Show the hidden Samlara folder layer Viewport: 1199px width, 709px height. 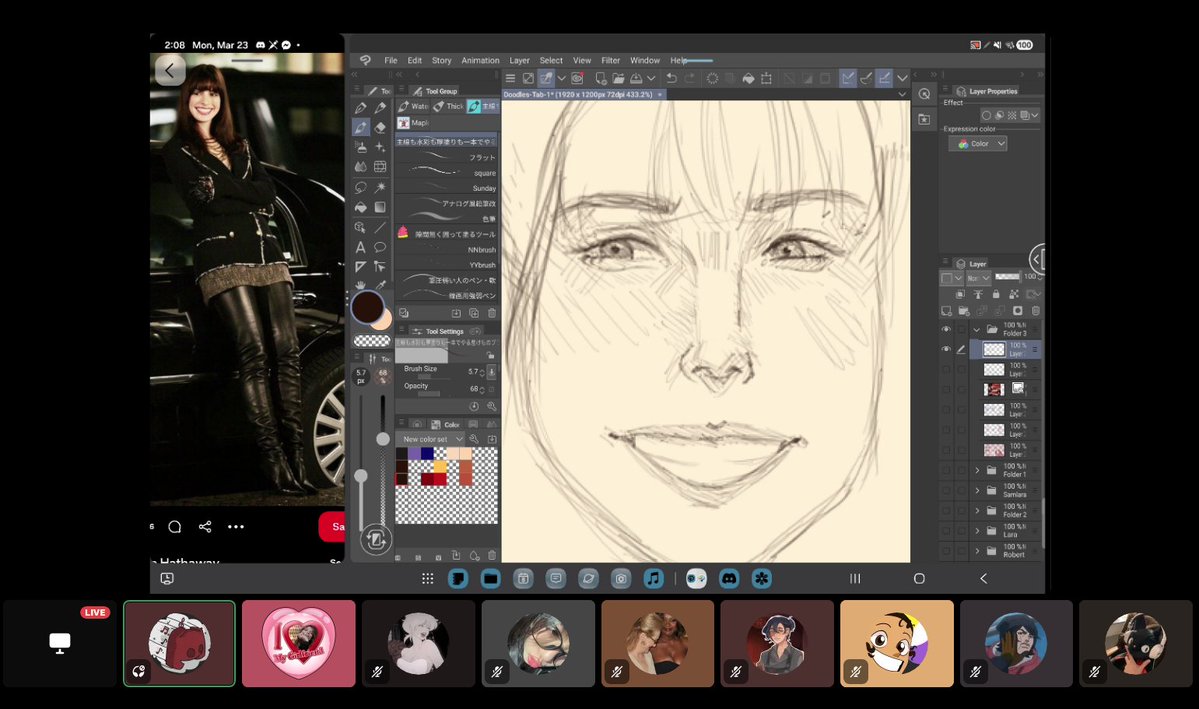(946, 490)
